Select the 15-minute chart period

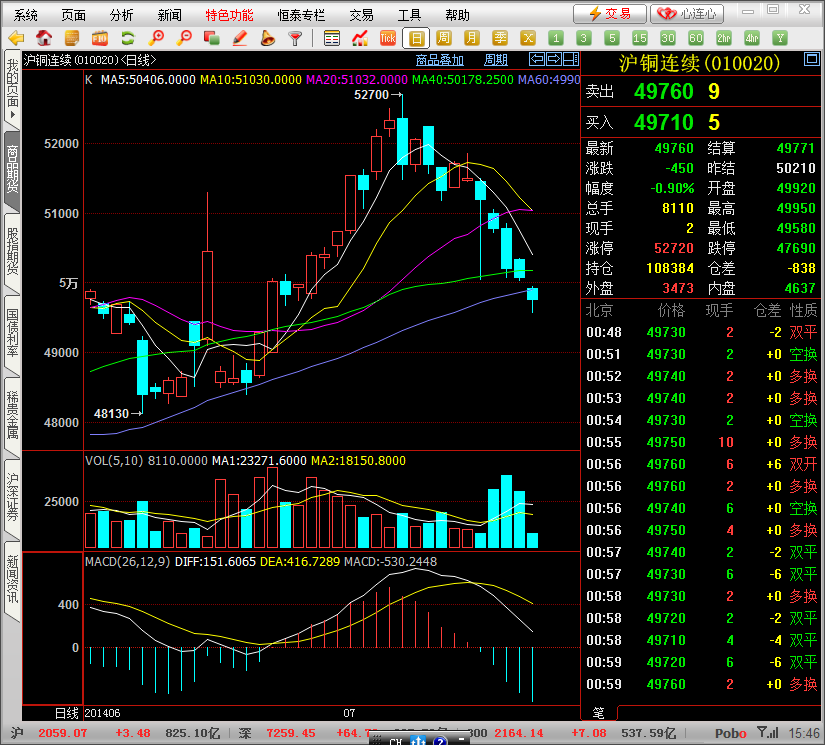click(x=640, y=38)
